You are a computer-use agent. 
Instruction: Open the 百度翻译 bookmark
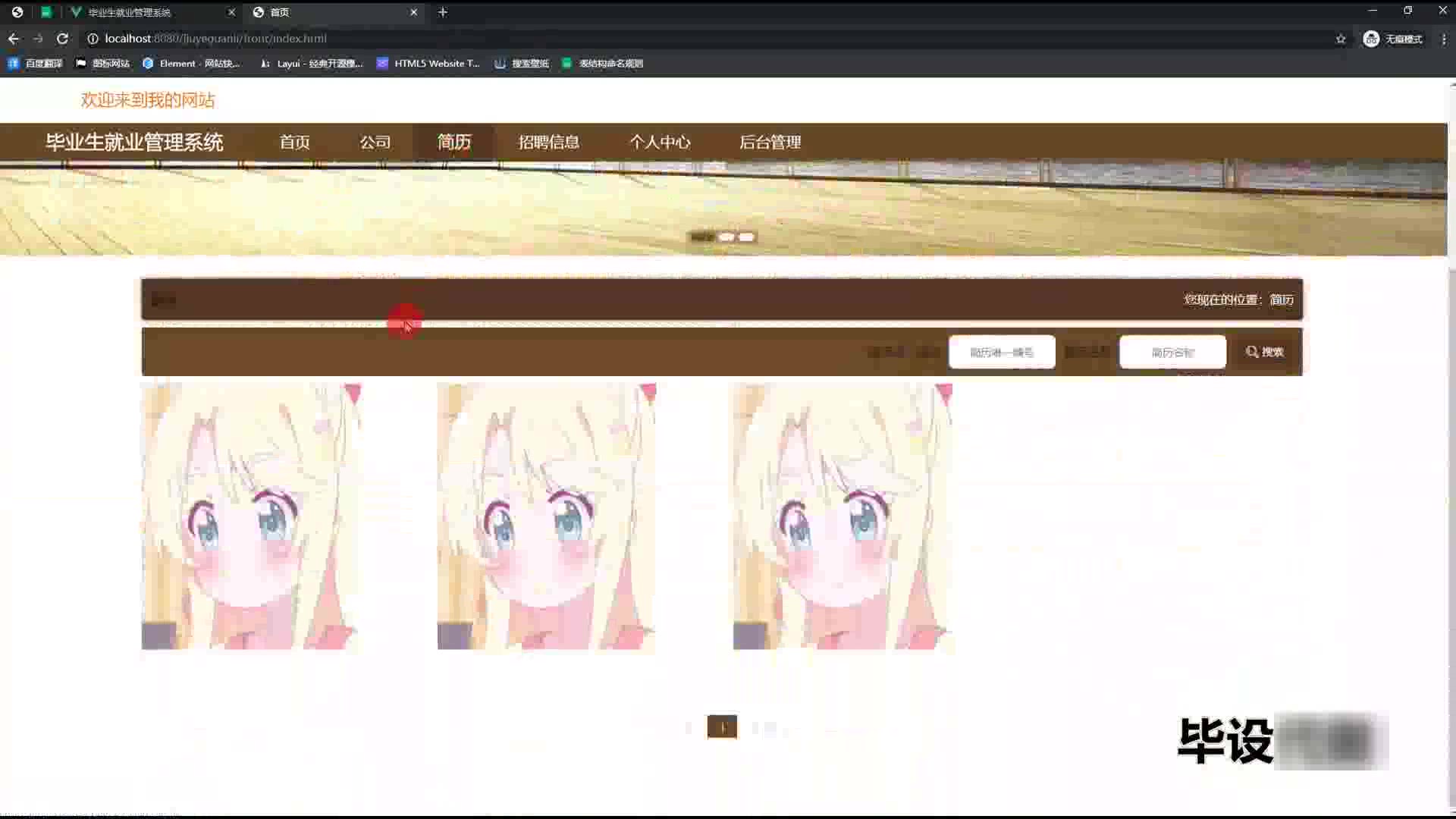tap(35, 64)
